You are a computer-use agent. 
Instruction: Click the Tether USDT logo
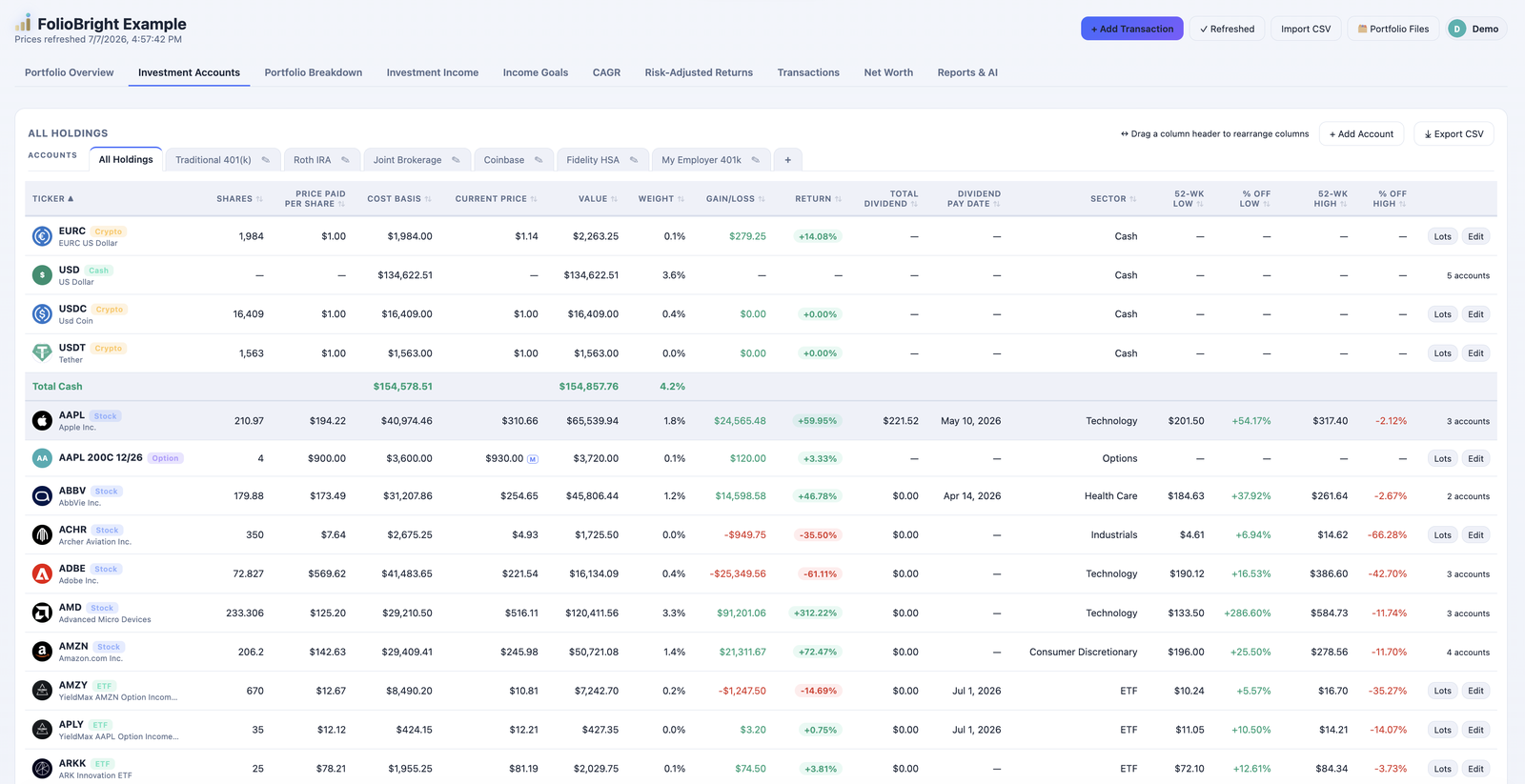click(42, 353)
